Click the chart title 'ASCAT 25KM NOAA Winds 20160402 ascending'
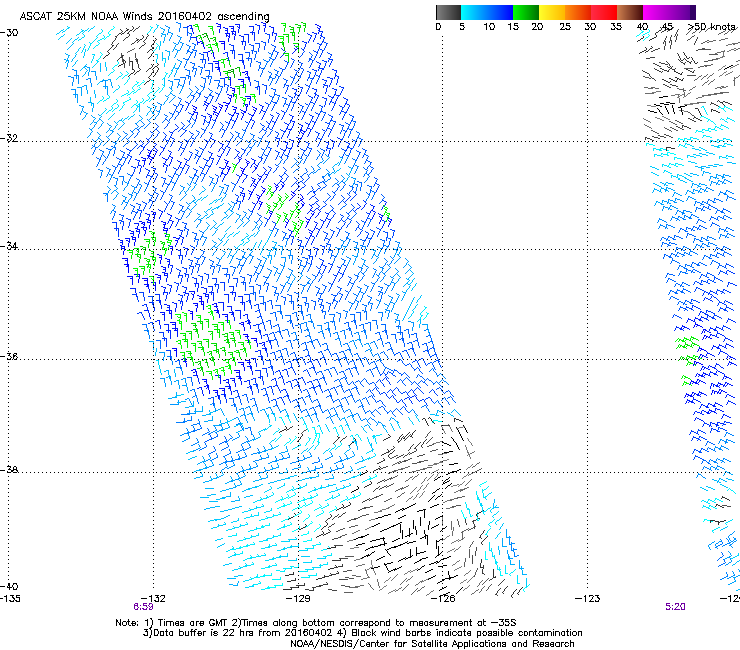 point(144,17)
